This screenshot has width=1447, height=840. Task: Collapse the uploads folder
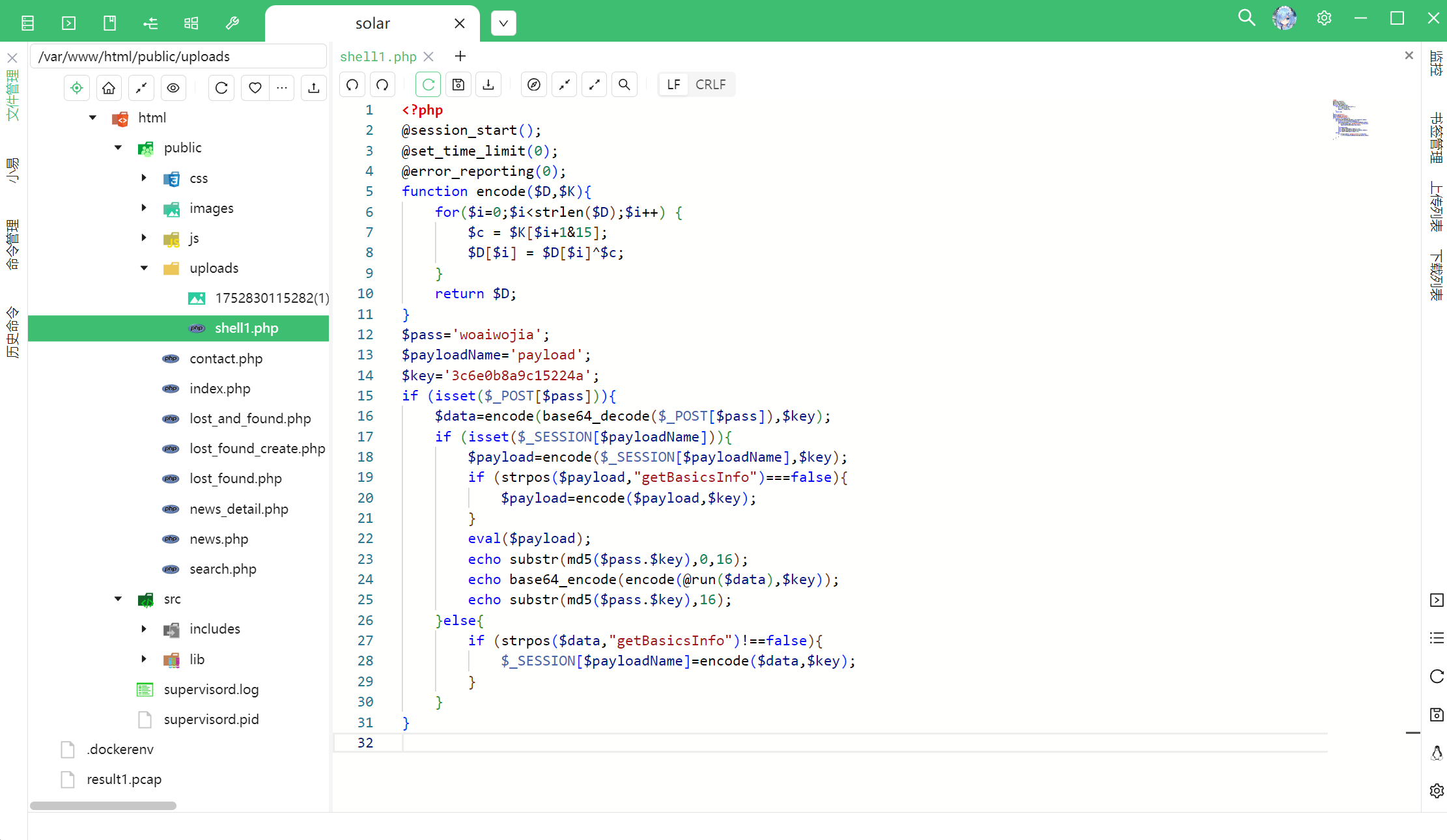[x=144, y=268]
